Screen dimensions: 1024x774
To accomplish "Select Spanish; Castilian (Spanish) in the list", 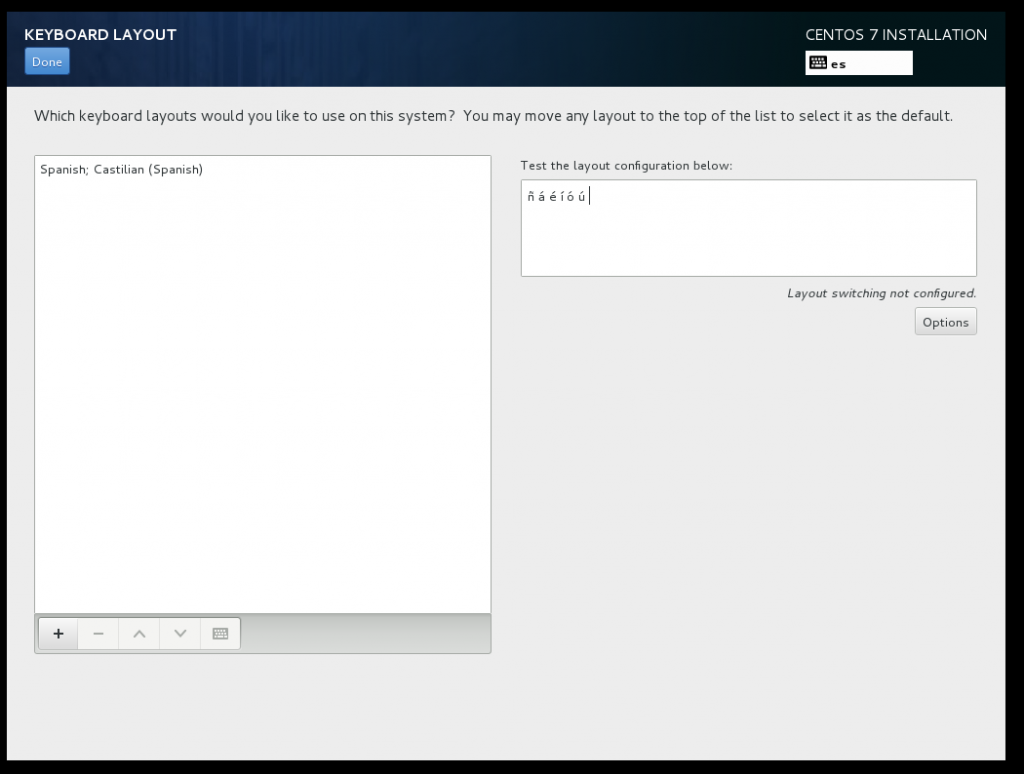I will pos(122,170).
